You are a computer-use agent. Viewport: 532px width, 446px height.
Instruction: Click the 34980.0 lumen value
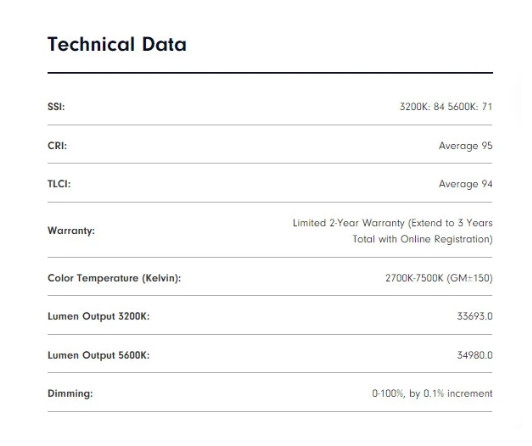coord(475,355)
